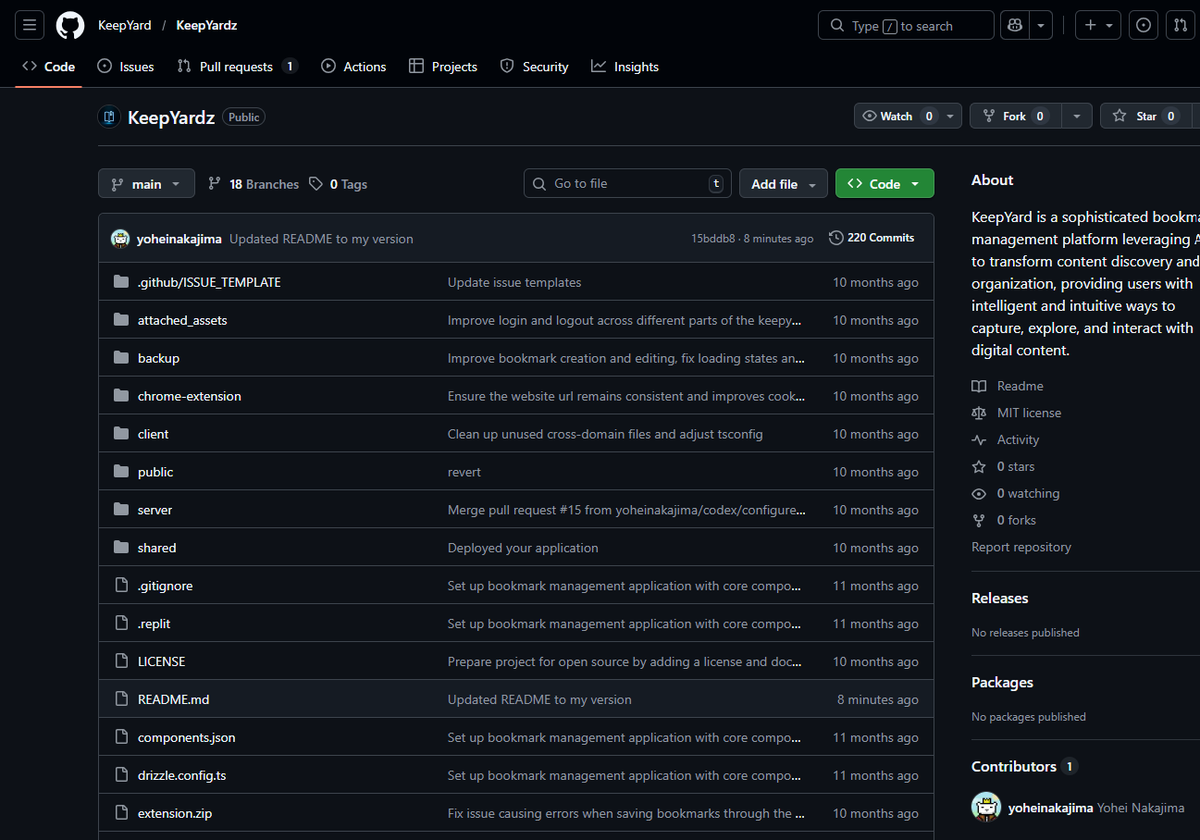
Task: Switch to the Pull requests tab
Action: (x=237, y=67)
